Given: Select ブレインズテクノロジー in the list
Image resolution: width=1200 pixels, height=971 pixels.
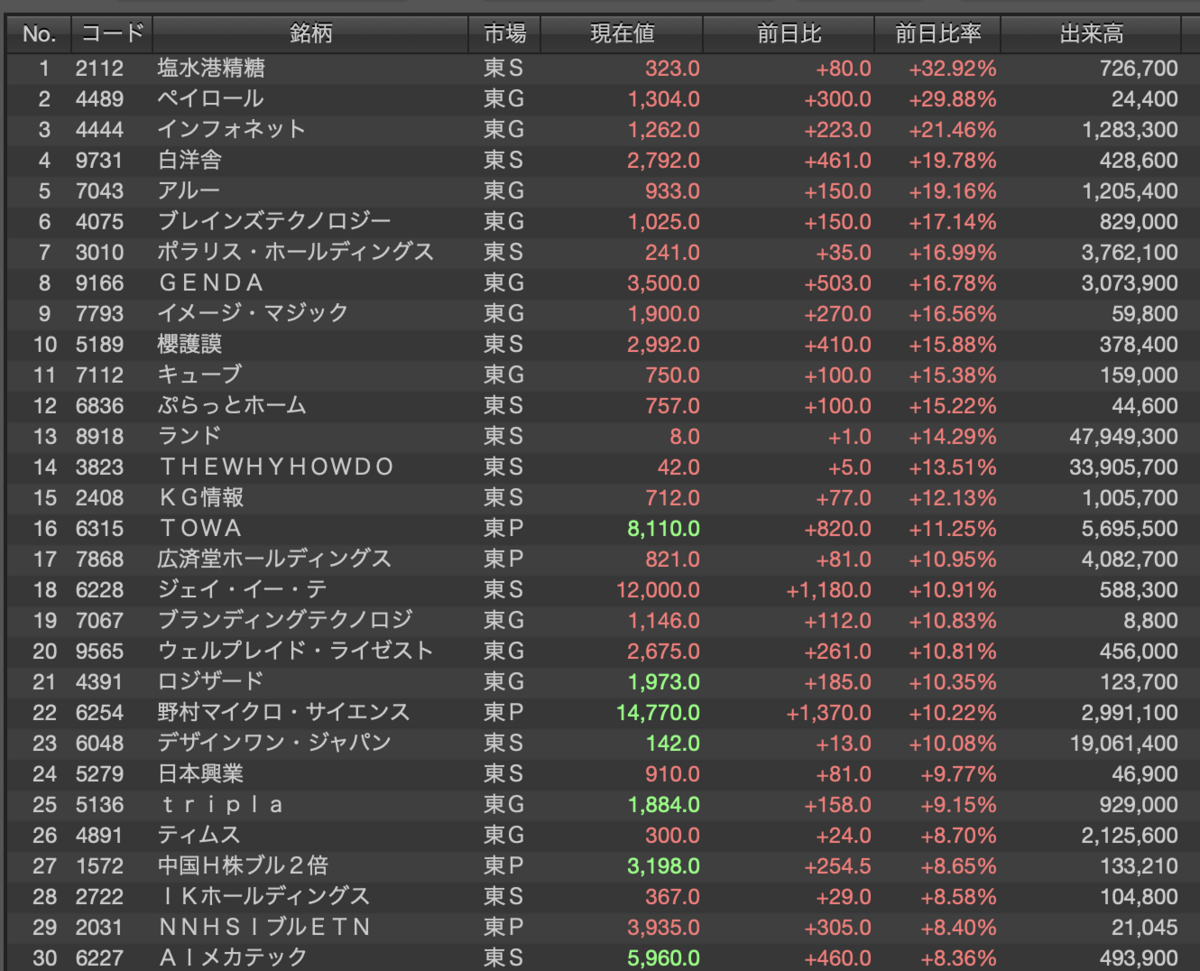Looking at the screenshot, I should click(x=275, y=221).
